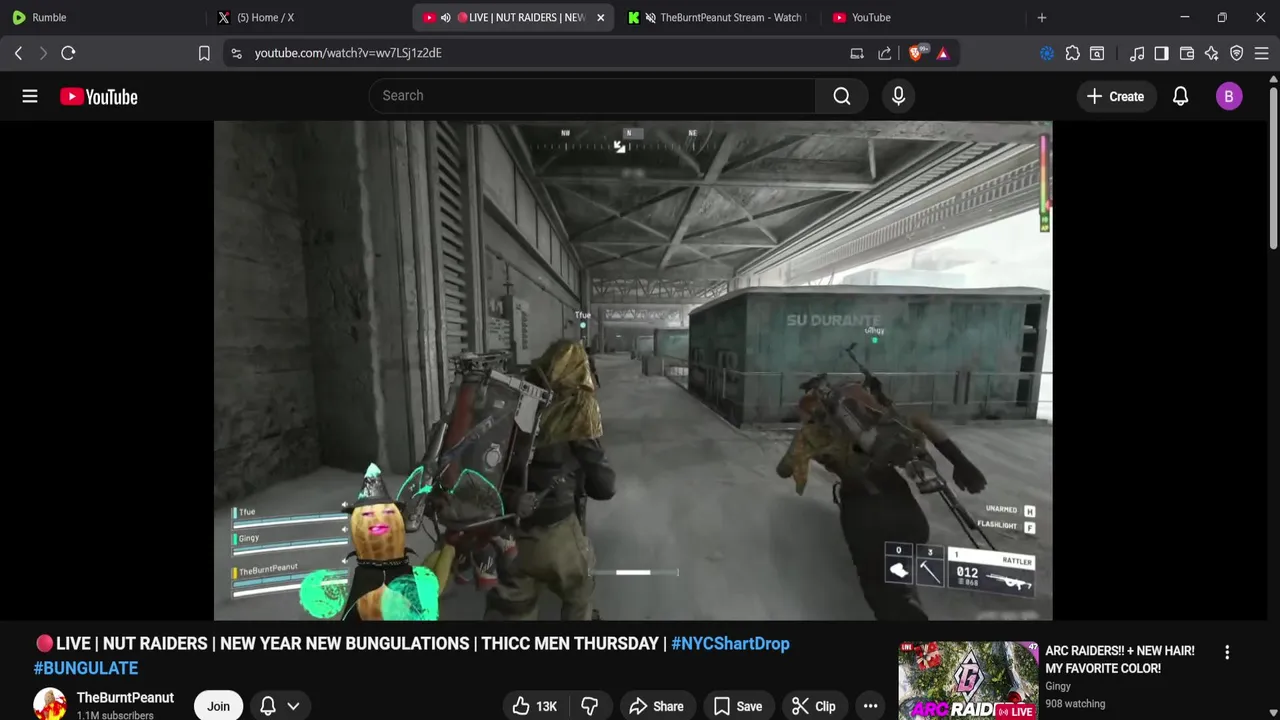Open #NYCShartDrop hashtag link
The height and width of the screenshot is (720, 1280).
point(730,643)
